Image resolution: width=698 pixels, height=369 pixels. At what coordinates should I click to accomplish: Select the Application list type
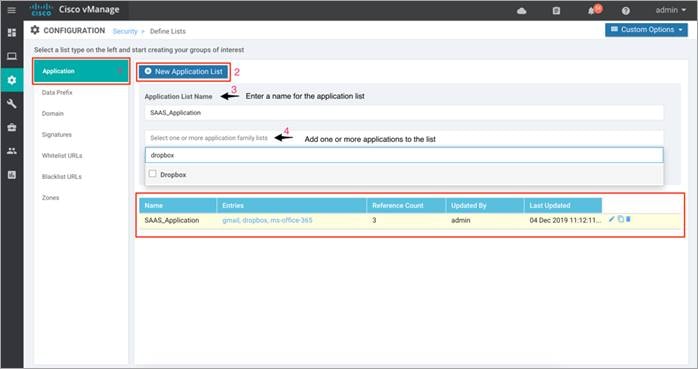coord(81,71)
